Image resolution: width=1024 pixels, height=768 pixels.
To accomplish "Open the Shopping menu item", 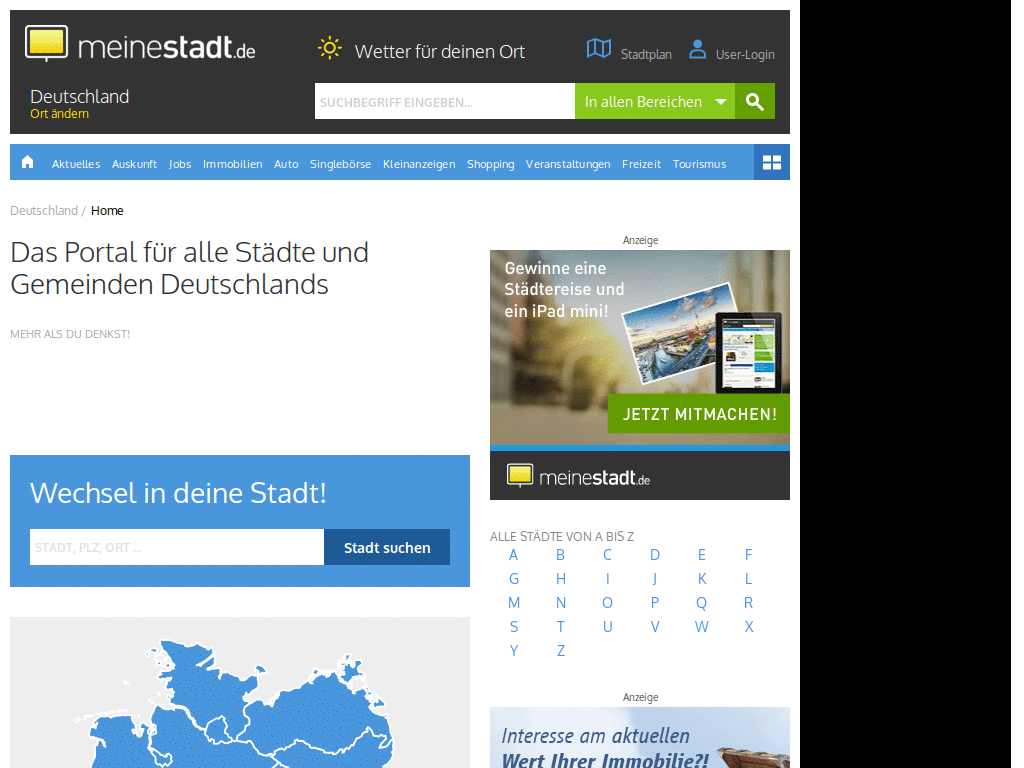I will click(x=490, y=164).
